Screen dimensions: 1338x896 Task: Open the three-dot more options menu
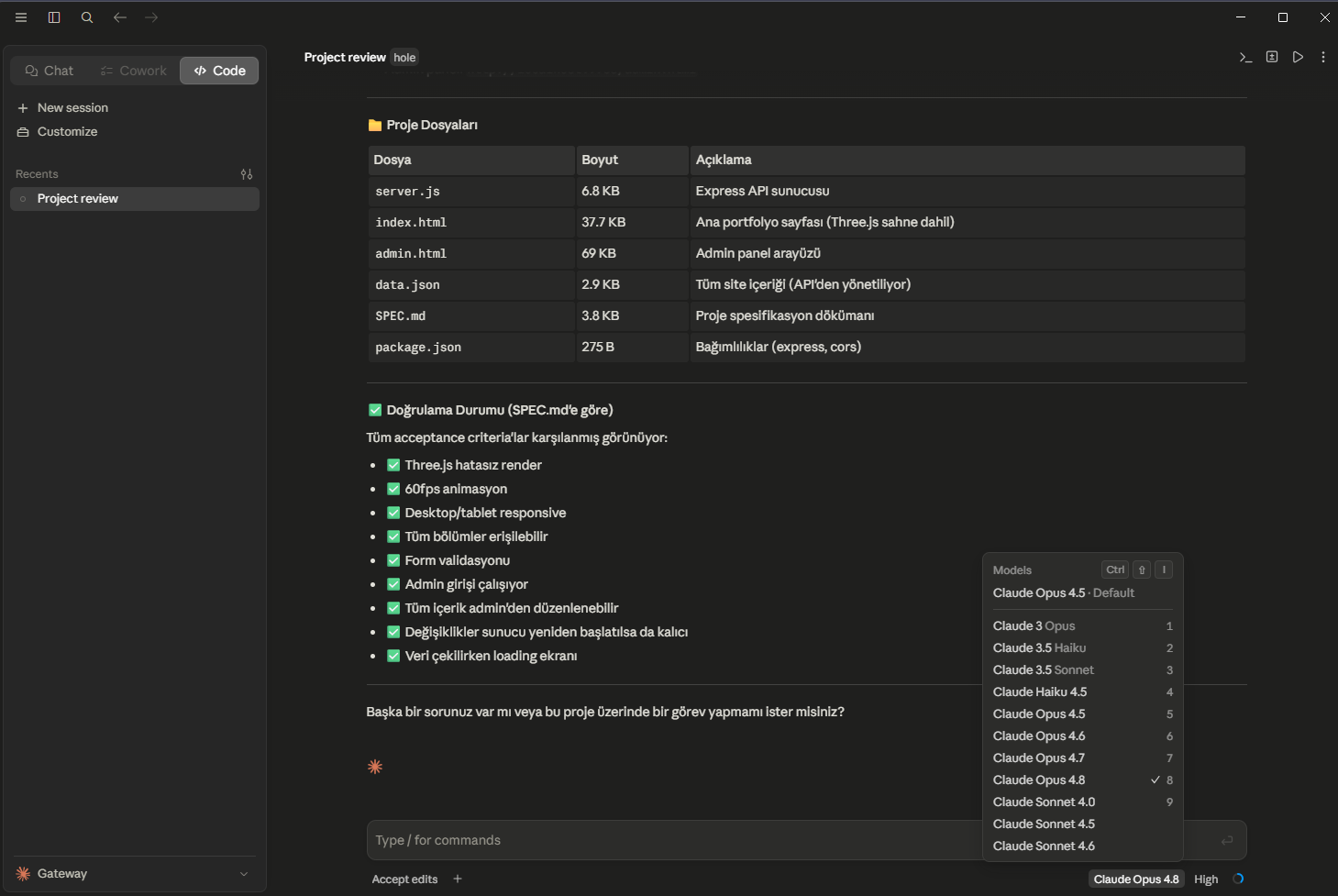pos(1323,57)
